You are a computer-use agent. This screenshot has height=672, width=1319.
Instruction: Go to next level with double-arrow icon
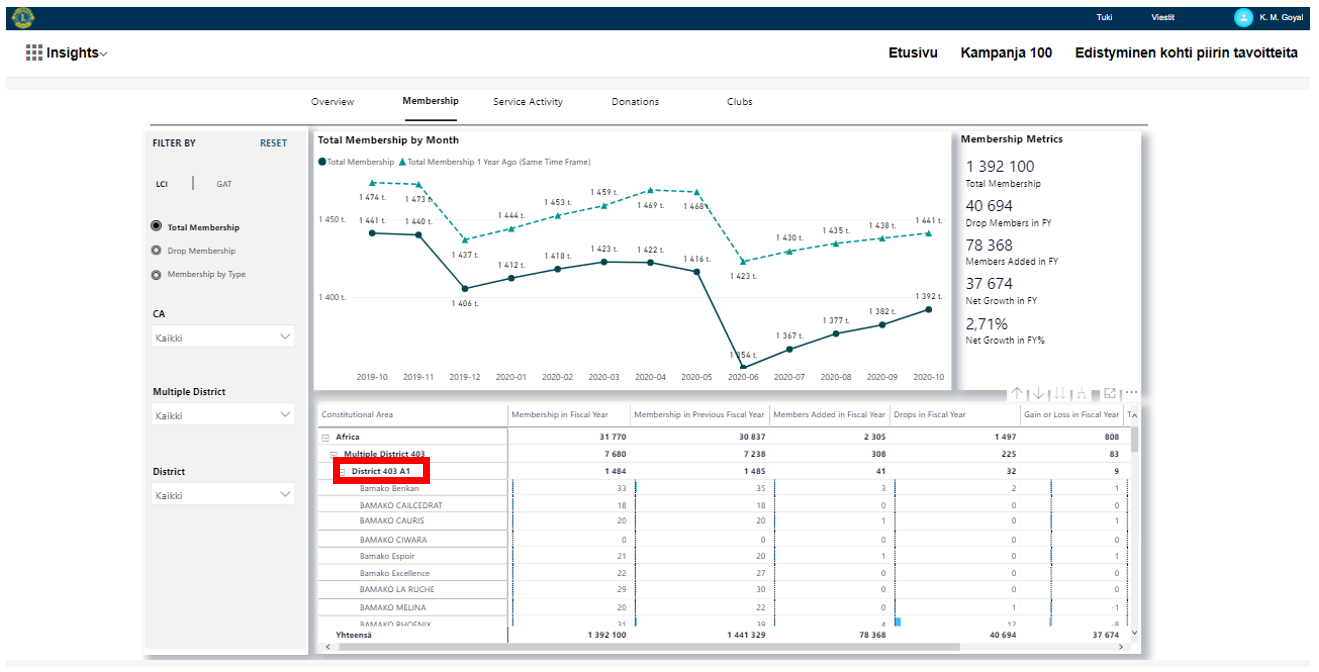click(x=1058, y=394)
